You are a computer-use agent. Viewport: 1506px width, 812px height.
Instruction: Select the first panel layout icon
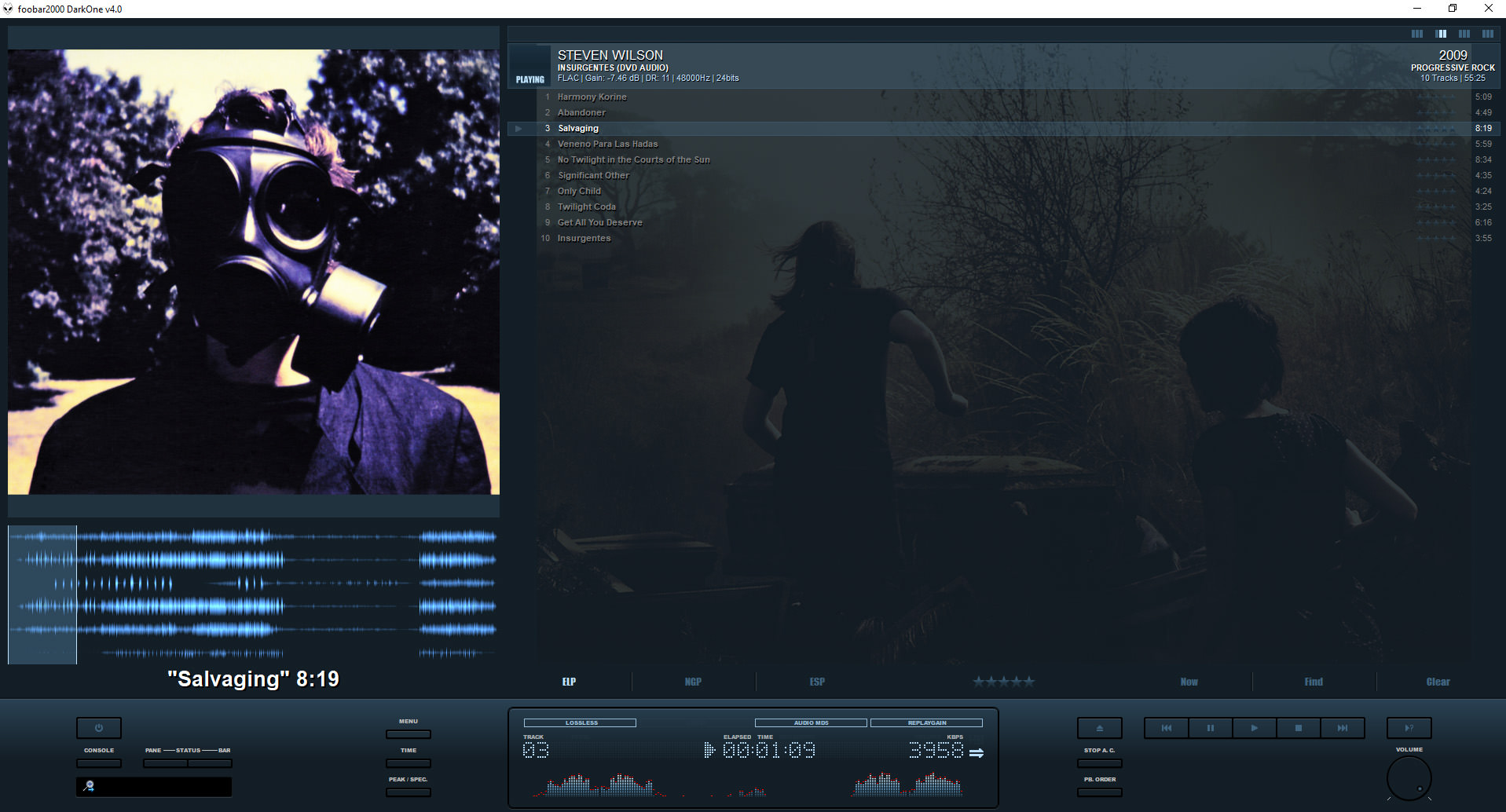coord(1417,34)
